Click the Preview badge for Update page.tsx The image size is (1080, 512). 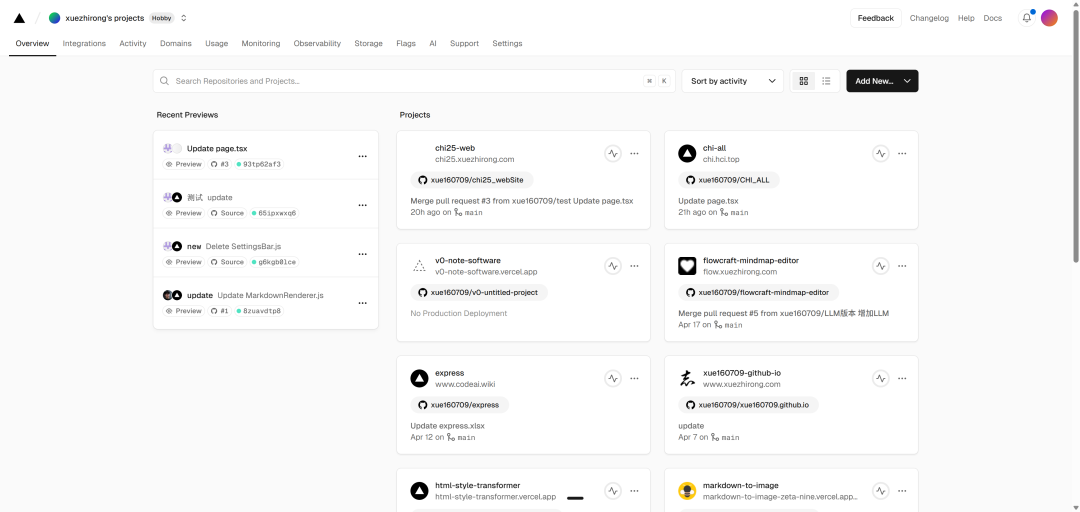click(x=184, y=165)
